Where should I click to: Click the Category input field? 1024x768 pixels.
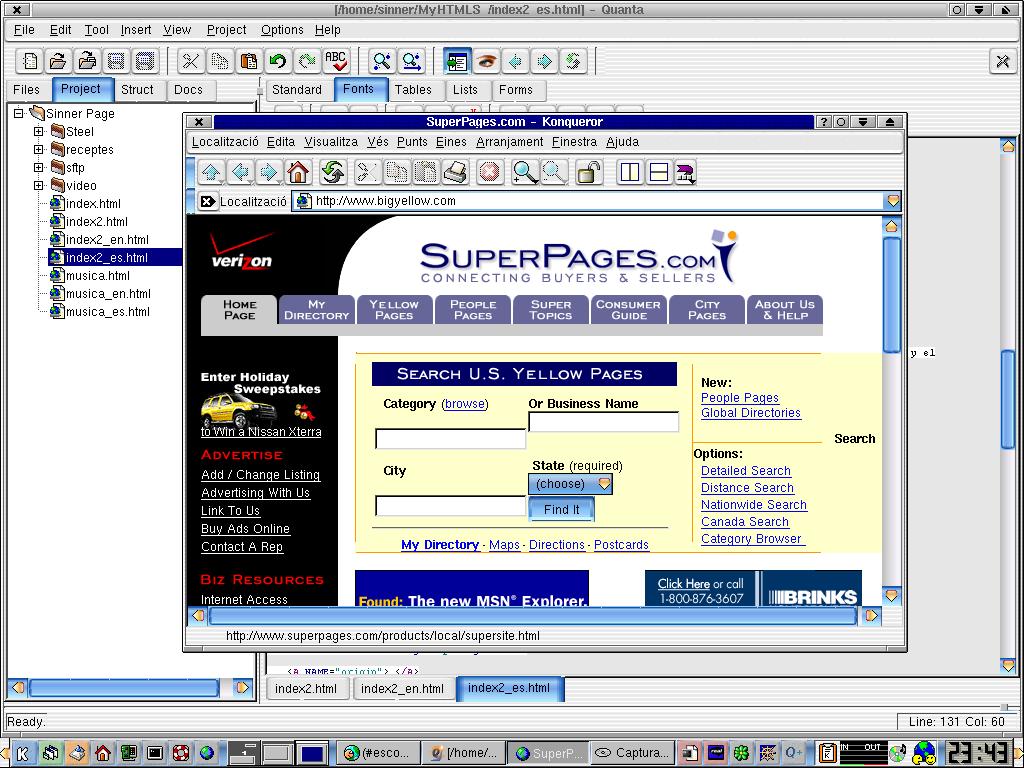451,439
